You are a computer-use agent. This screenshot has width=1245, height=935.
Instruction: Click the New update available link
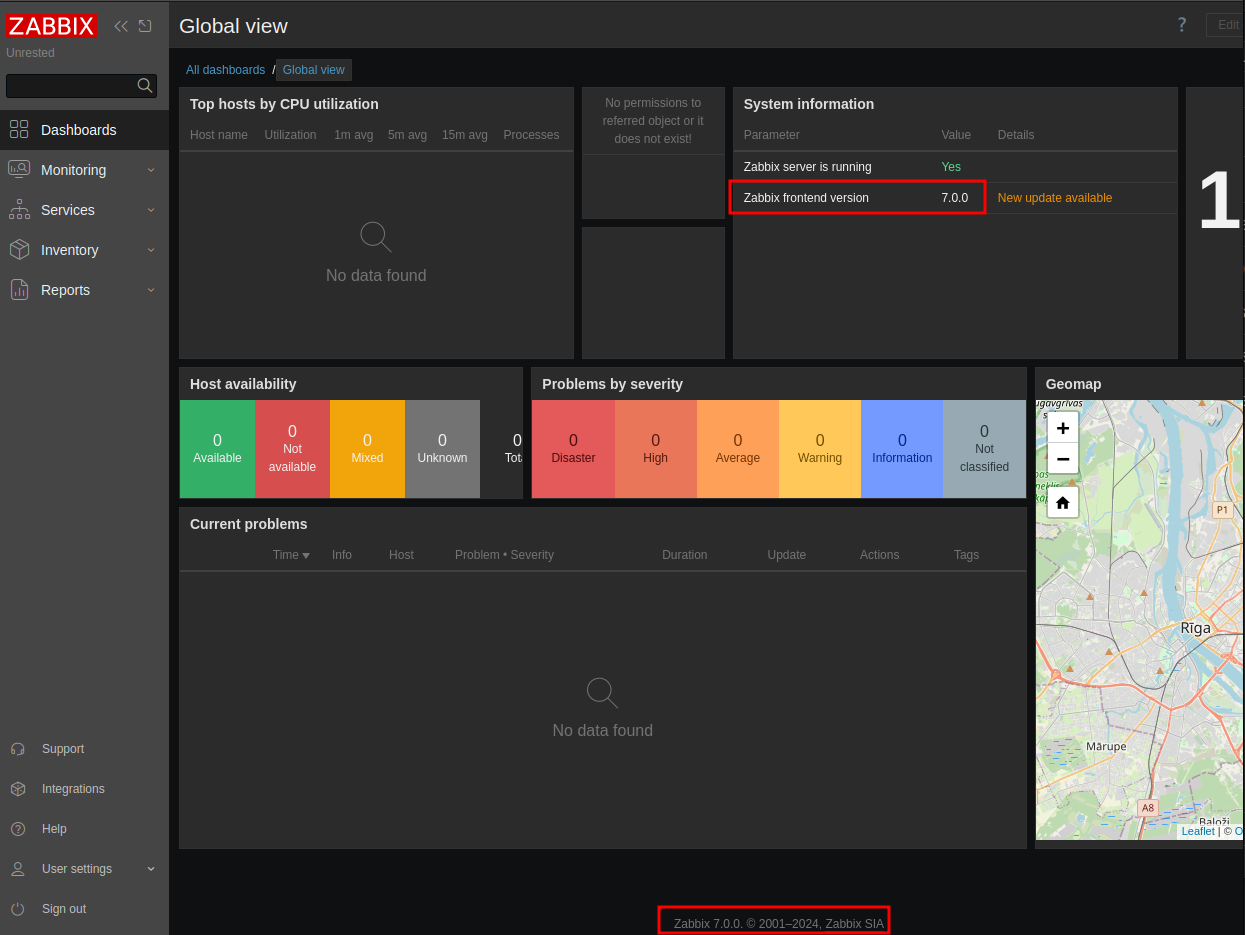point(1054,198)
